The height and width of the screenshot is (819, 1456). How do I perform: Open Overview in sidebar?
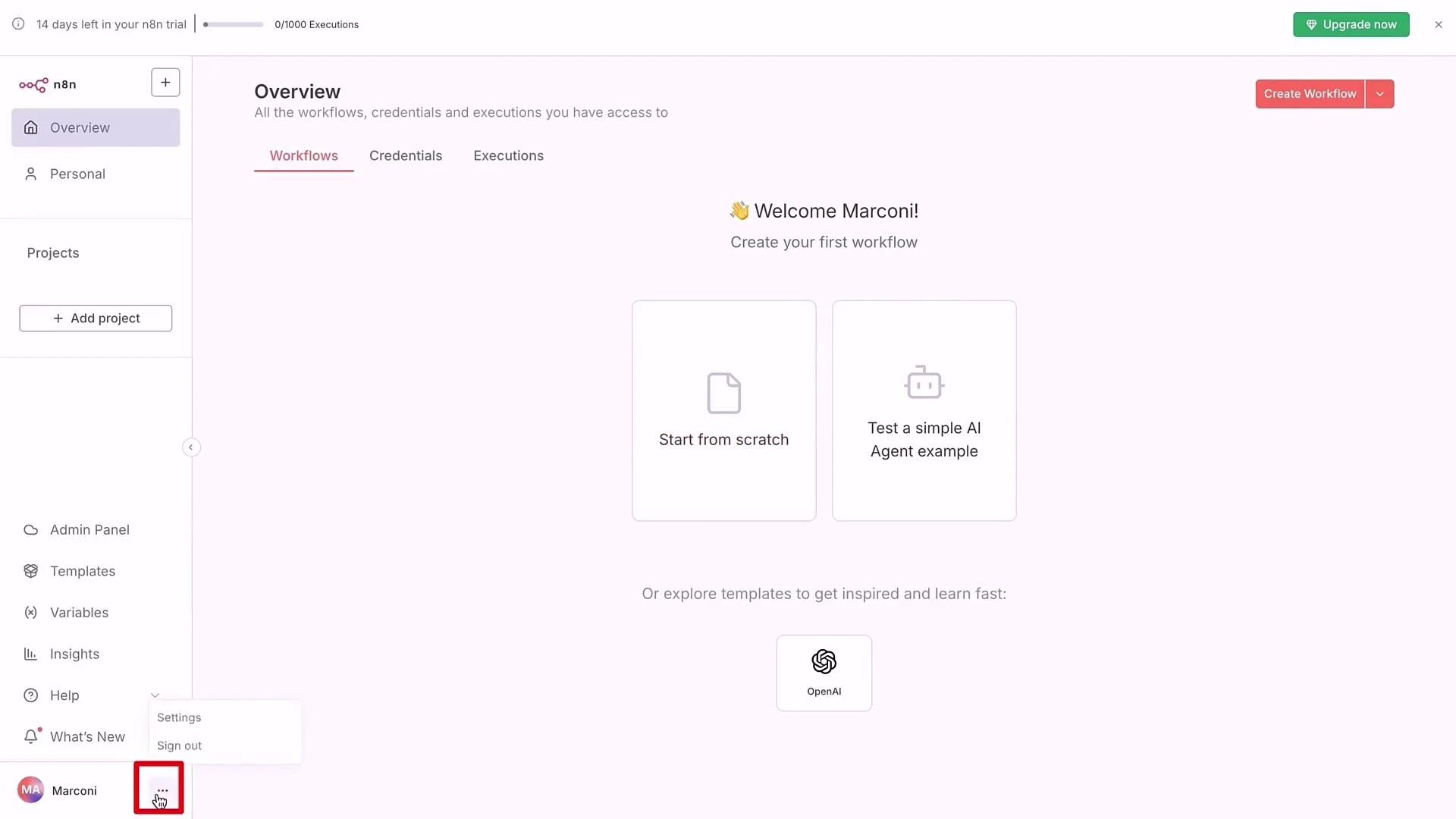[96, 127]
